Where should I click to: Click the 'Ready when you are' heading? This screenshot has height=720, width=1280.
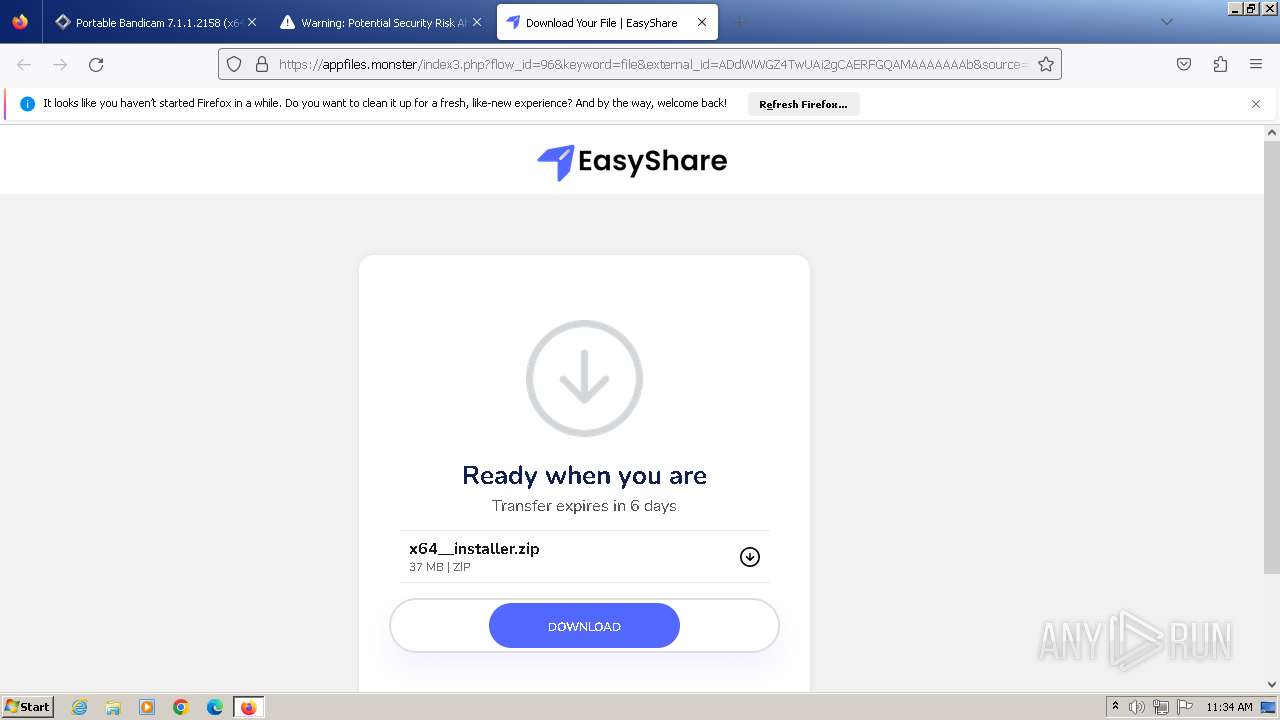(584, 475)
